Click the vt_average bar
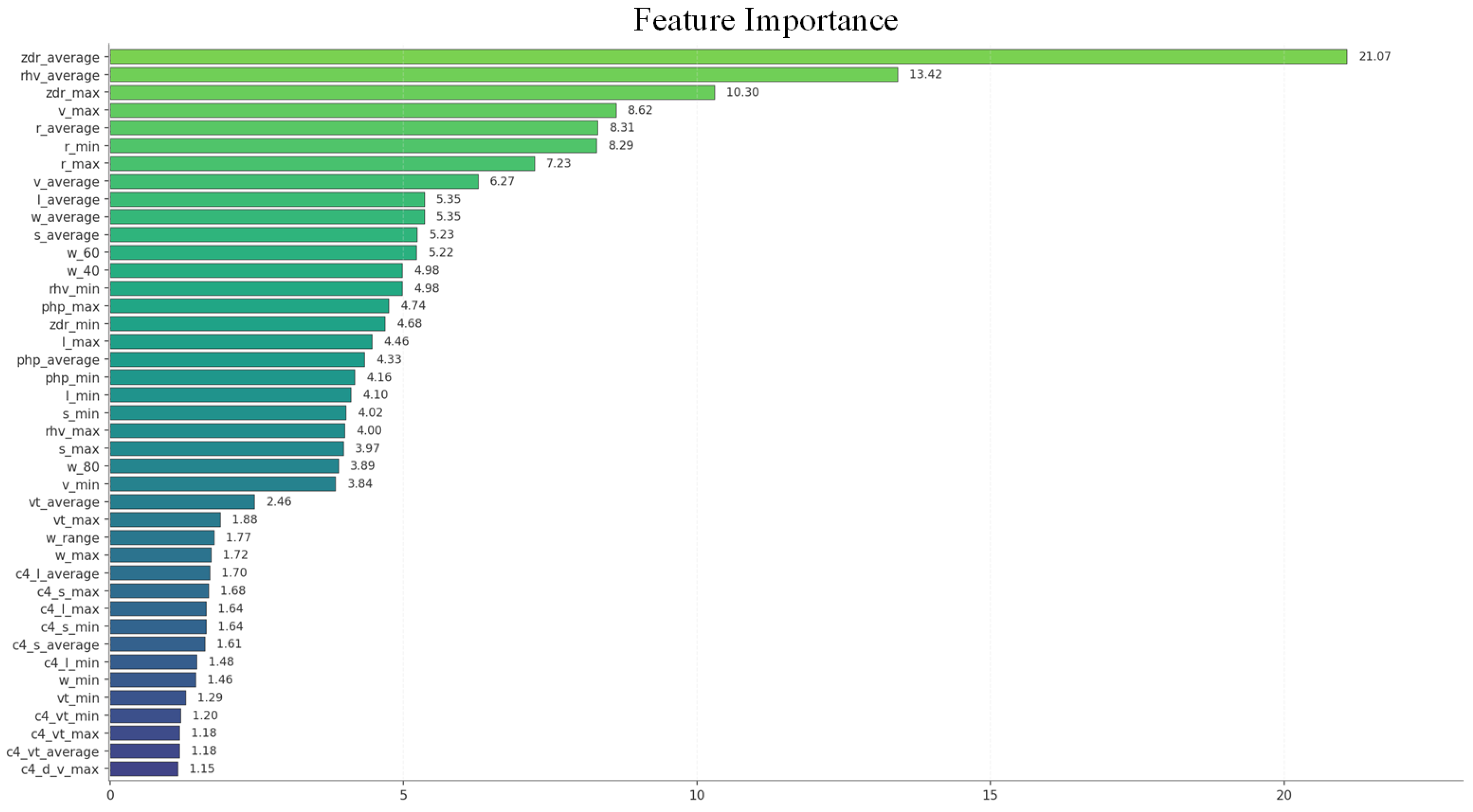Image resolution: width=1473 pixels, height=812 pixels. pos(182,502)
